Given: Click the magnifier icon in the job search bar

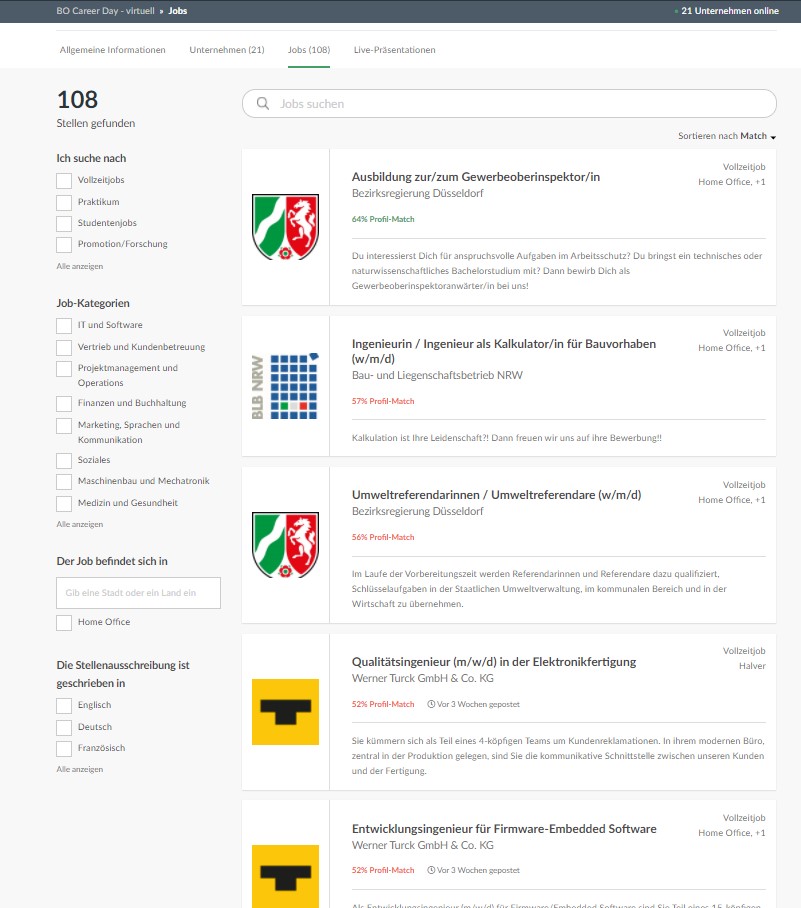Looking at the screenshot, I should (x=263, y=104).
